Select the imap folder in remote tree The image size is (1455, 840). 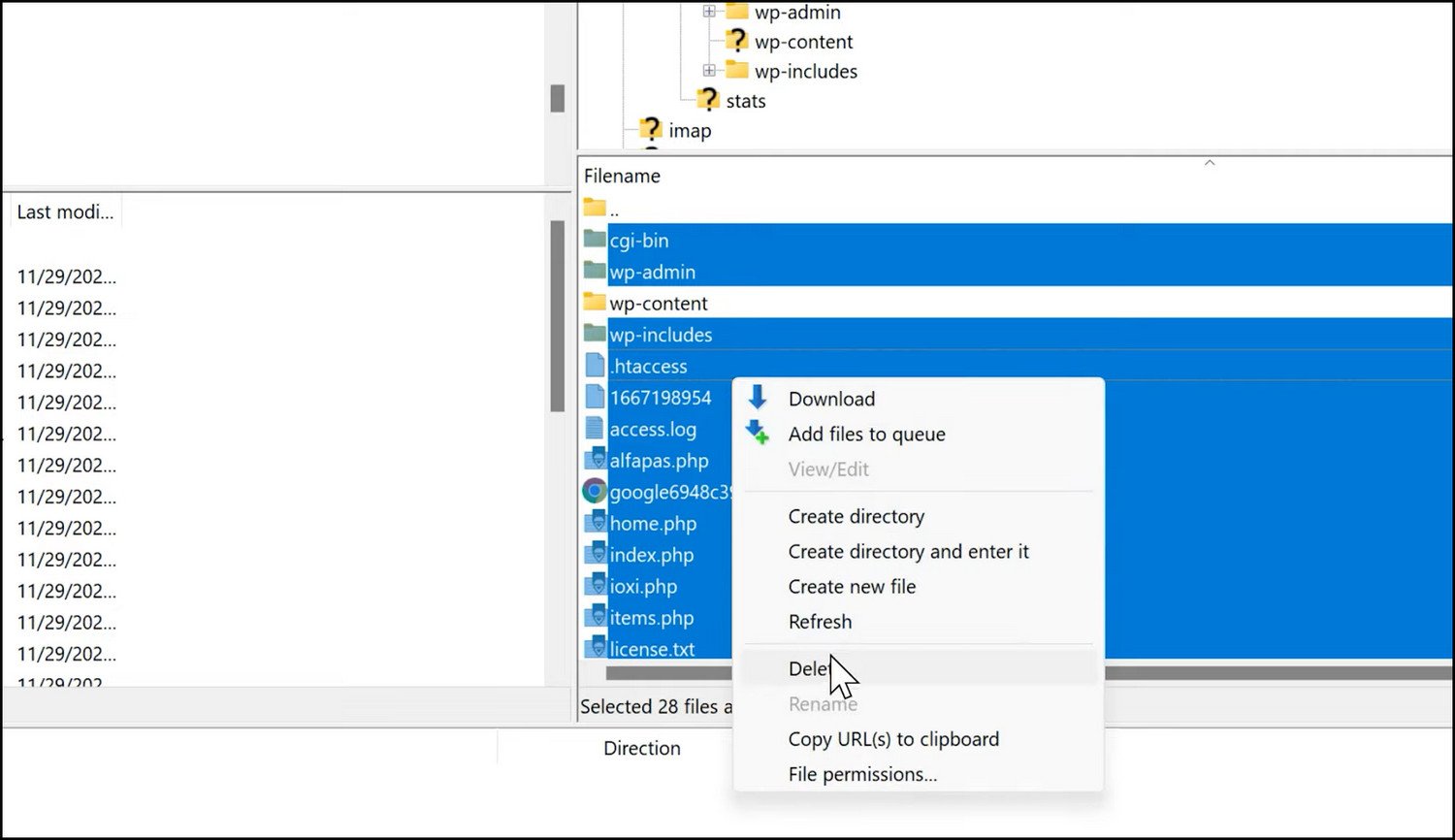click(689, 131)
